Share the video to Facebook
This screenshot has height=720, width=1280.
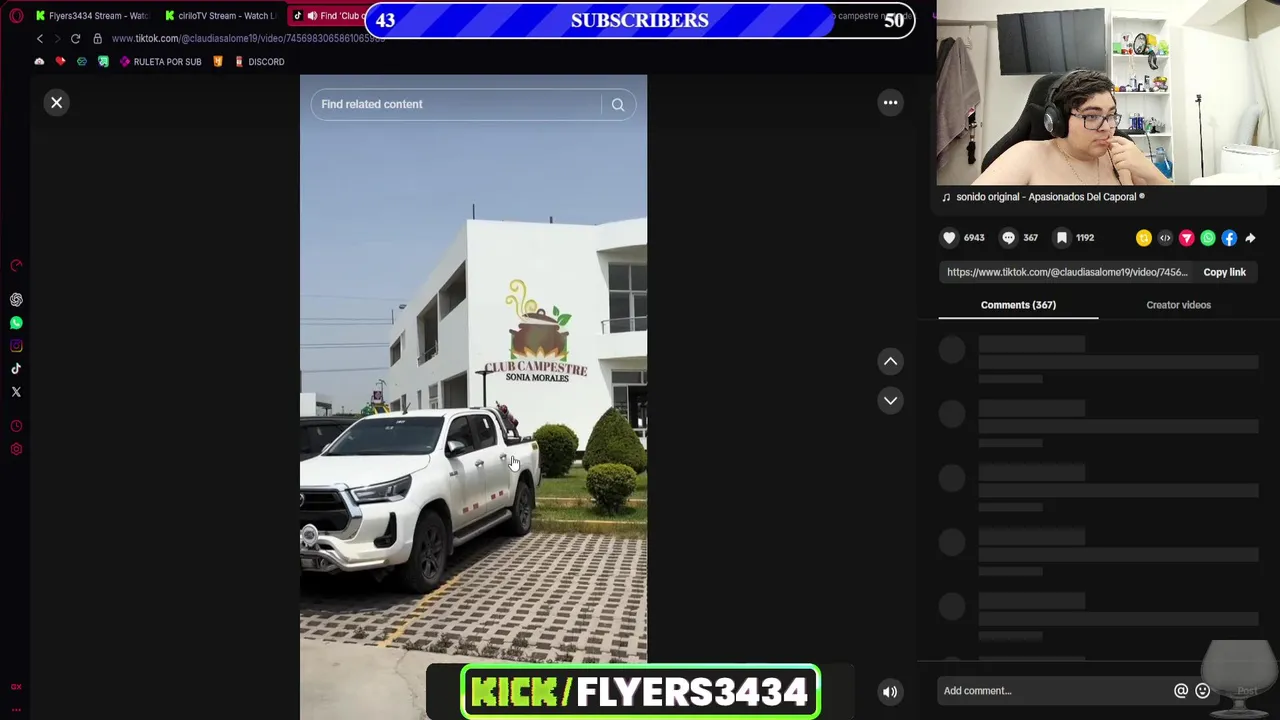1229,238
